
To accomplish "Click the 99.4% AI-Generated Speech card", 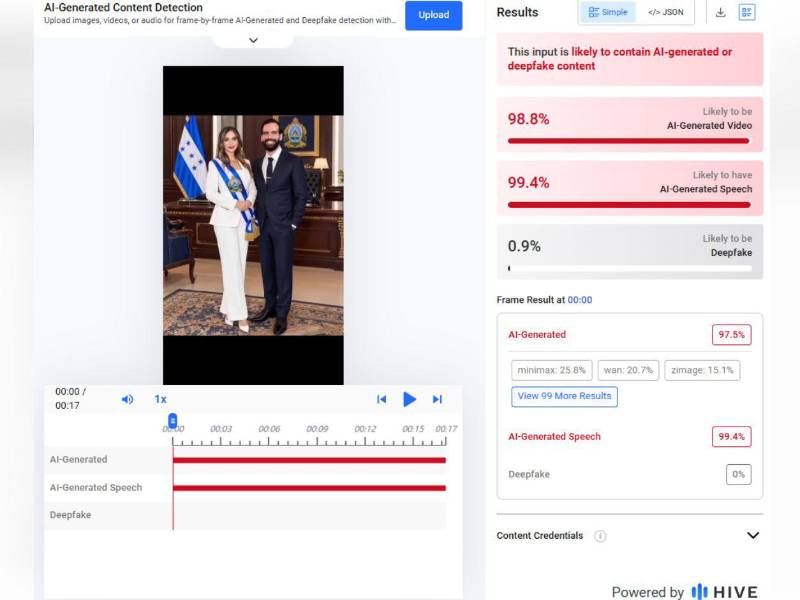I will tap(630, 188).
